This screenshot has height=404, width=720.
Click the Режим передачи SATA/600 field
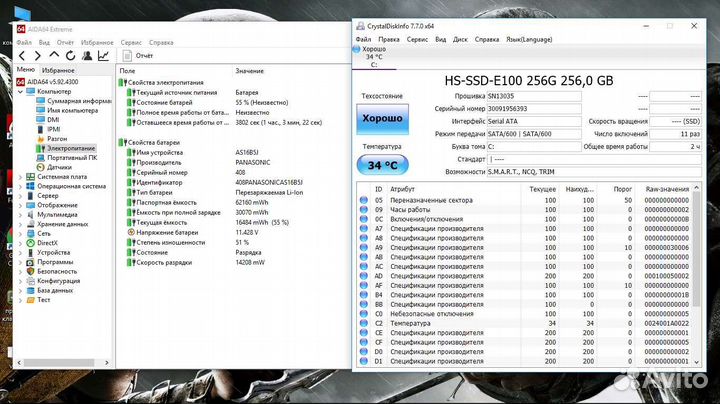(534, 134)
